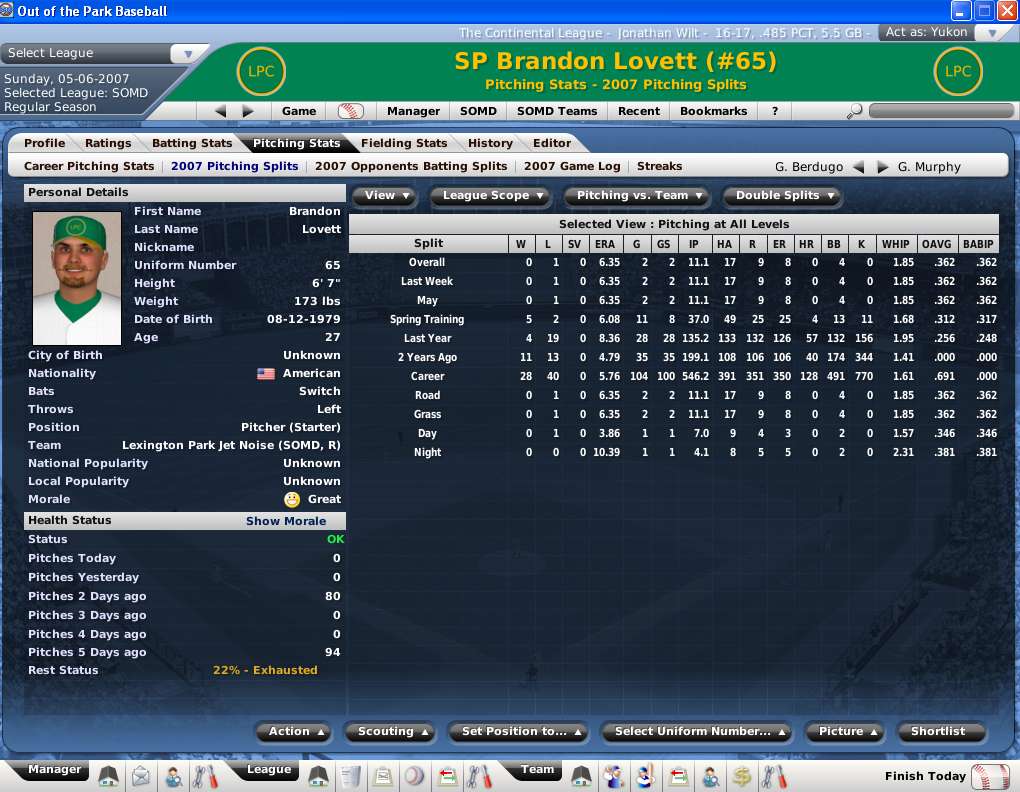Image resolution: width=1020 pixels, height=792 pixels.
Task: Open the Select Uniform Number... menu
Action: click(x=699, y=732)
